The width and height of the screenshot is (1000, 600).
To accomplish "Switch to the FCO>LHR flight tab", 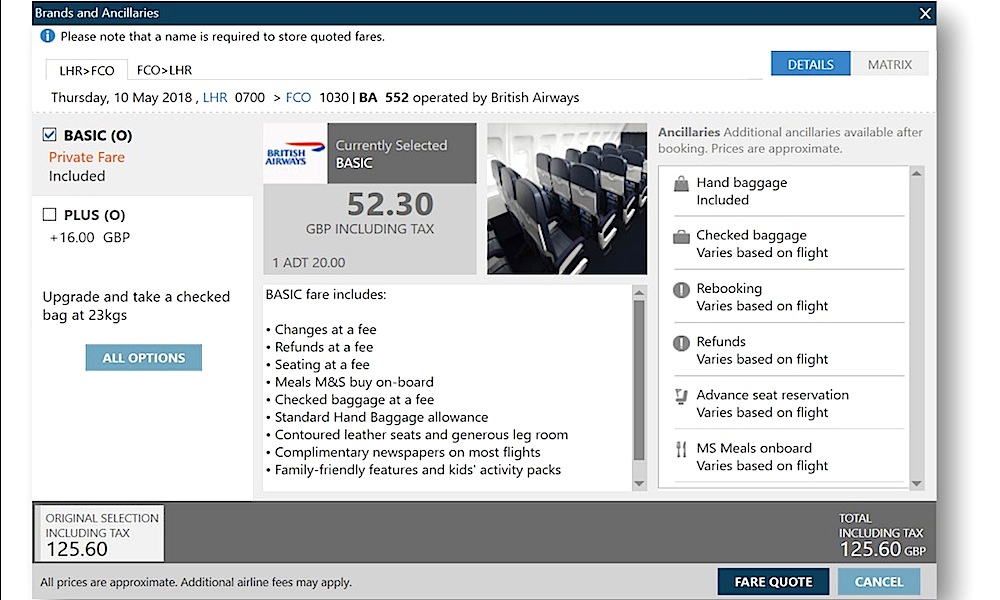I will click(165, 70).
